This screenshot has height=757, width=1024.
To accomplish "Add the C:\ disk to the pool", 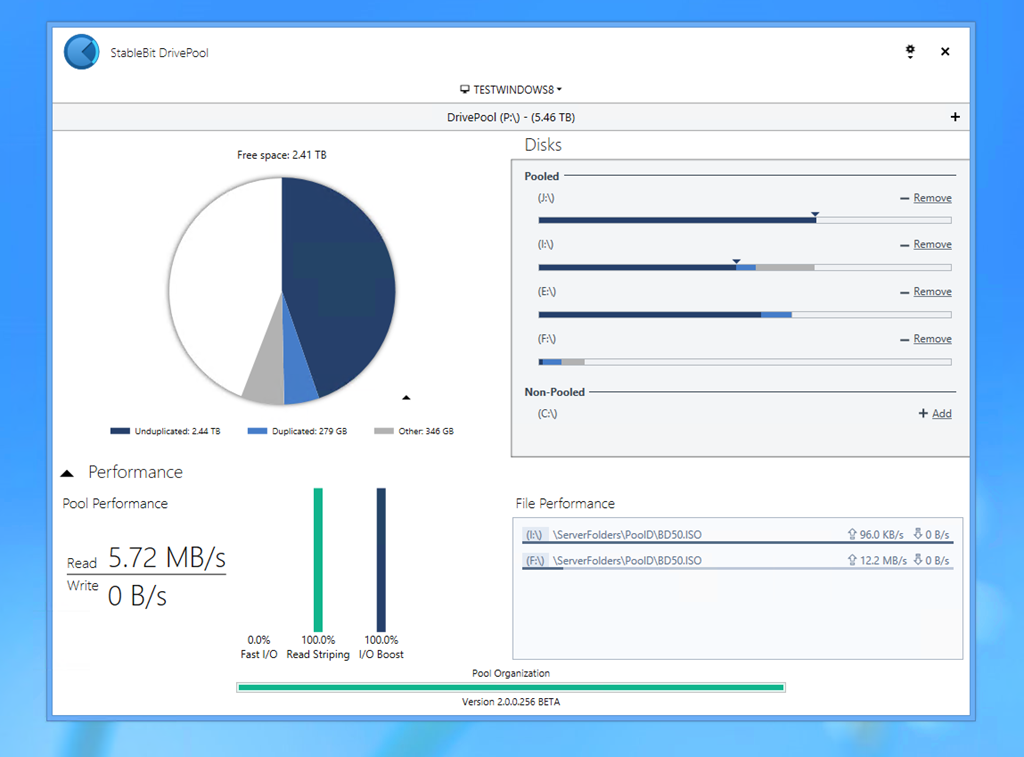I will coord(941,413).
